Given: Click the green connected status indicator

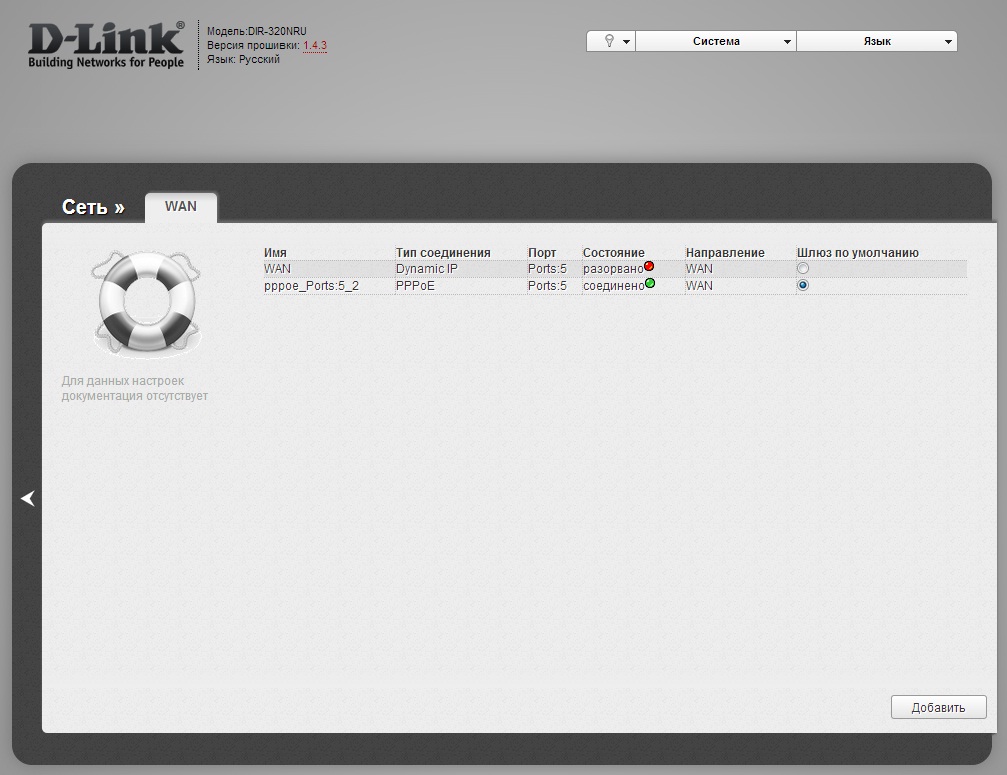Looking at the screenshot, I should click(x=650, y=283).
